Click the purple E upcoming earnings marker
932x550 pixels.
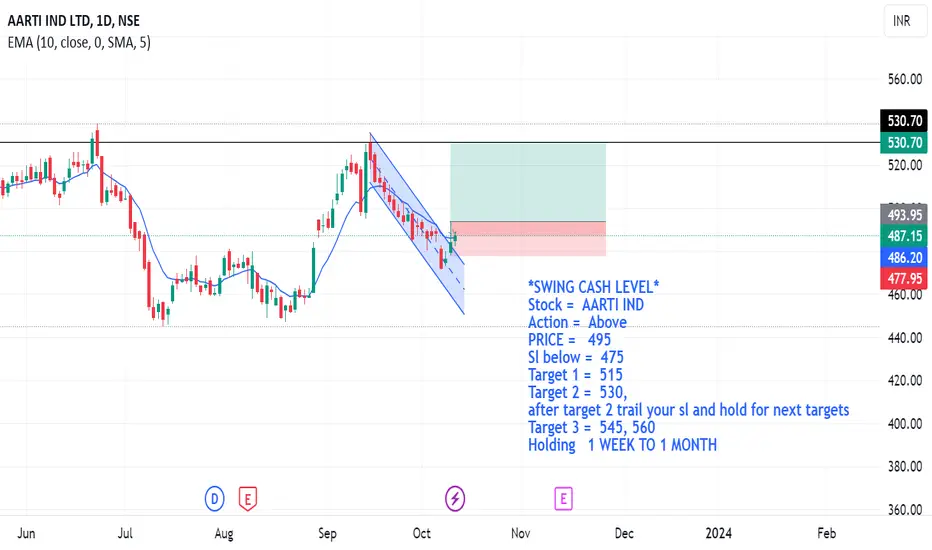pos(563,499)
